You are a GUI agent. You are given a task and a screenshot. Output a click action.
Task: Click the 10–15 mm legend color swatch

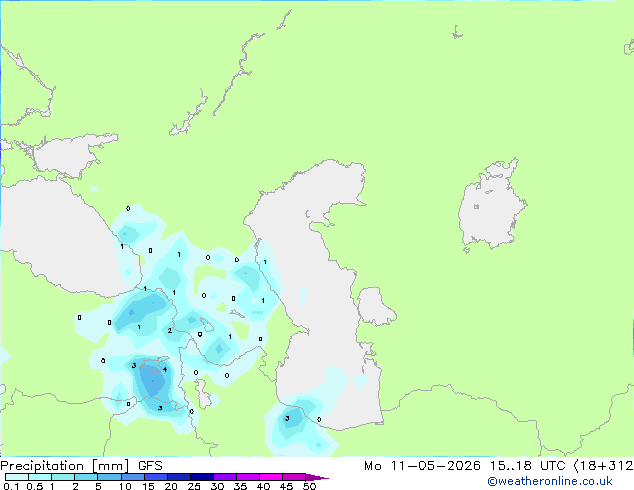click(132, 477)
